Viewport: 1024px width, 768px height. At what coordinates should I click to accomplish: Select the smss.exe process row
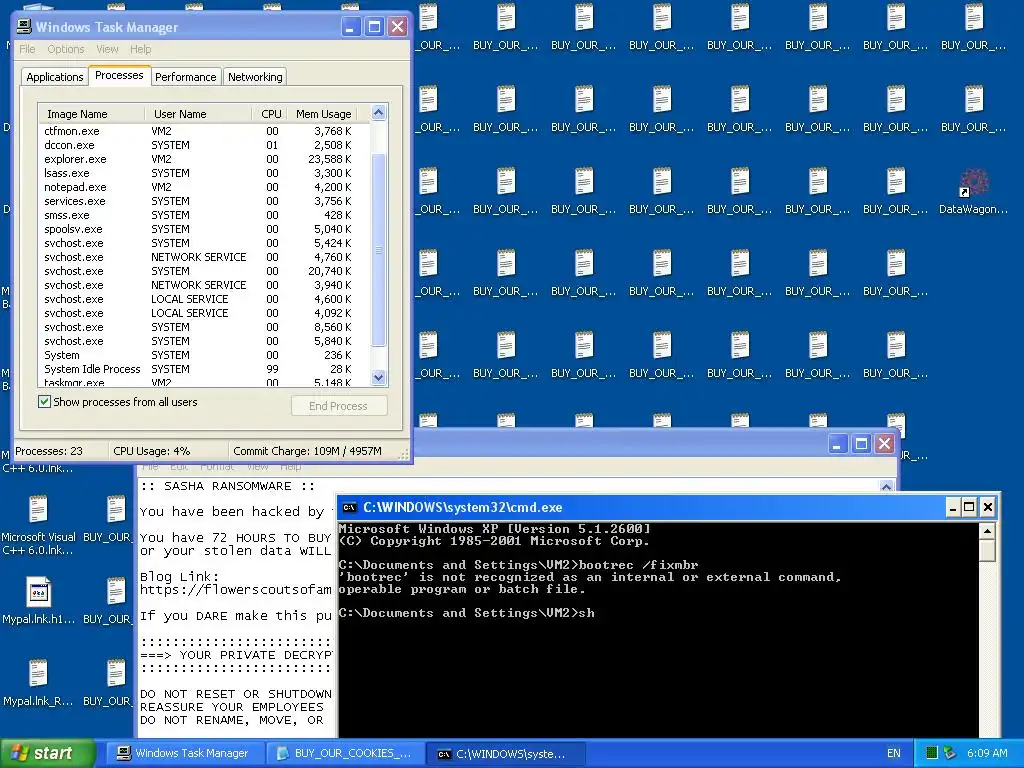pos(204,215)
